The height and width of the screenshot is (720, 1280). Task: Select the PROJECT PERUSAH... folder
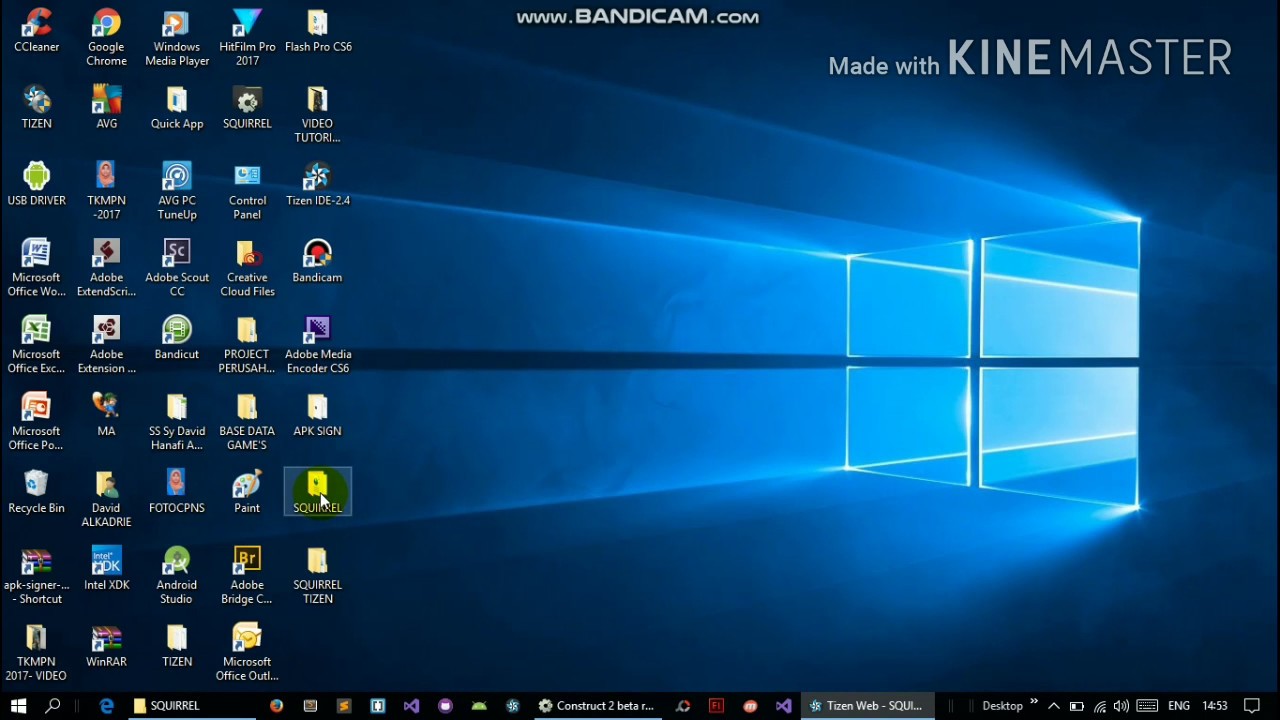[x=247, y=345]
